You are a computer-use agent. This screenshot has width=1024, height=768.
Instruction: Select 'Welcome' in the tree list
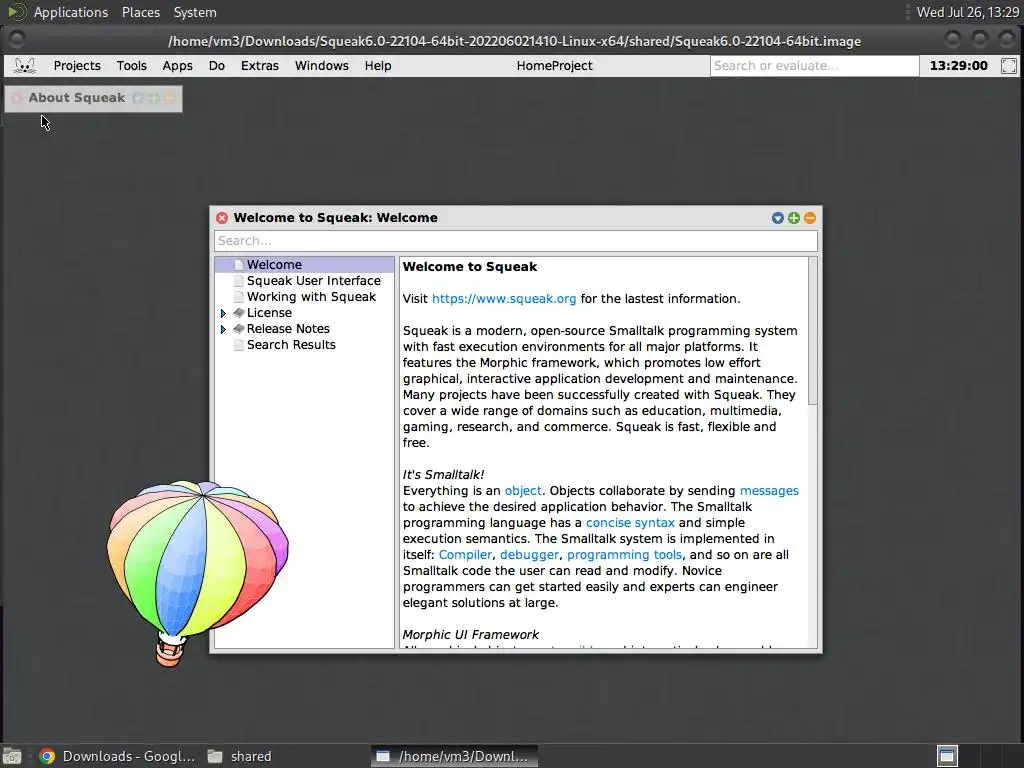point(304,264)
